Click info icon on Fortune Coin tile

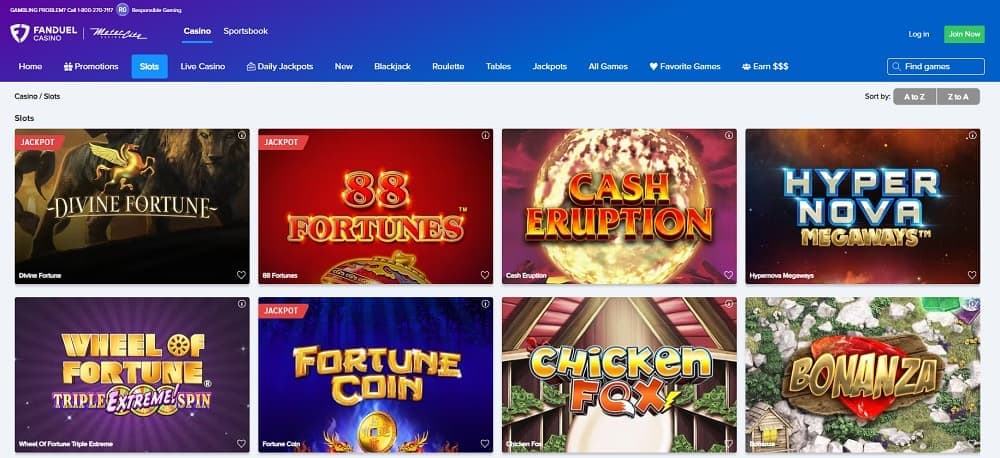485,304
